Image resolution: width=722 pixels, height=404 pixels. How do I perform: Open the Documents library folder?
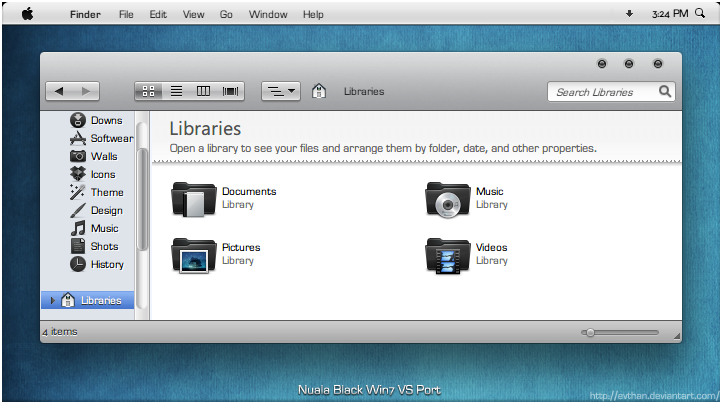point(193,198)
